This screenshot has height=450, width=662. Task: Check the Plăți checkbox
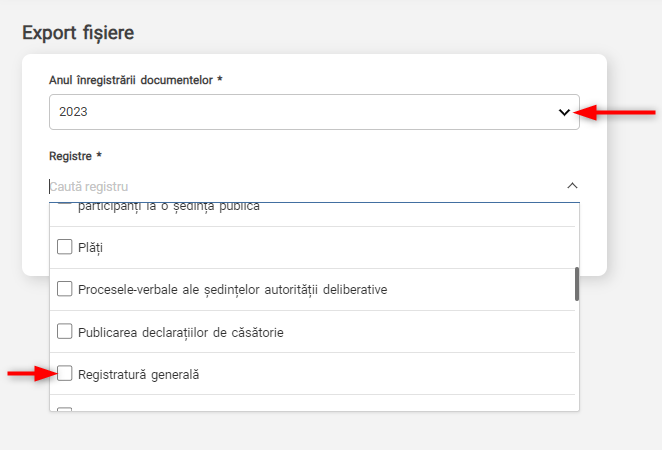tap(65, 247)
